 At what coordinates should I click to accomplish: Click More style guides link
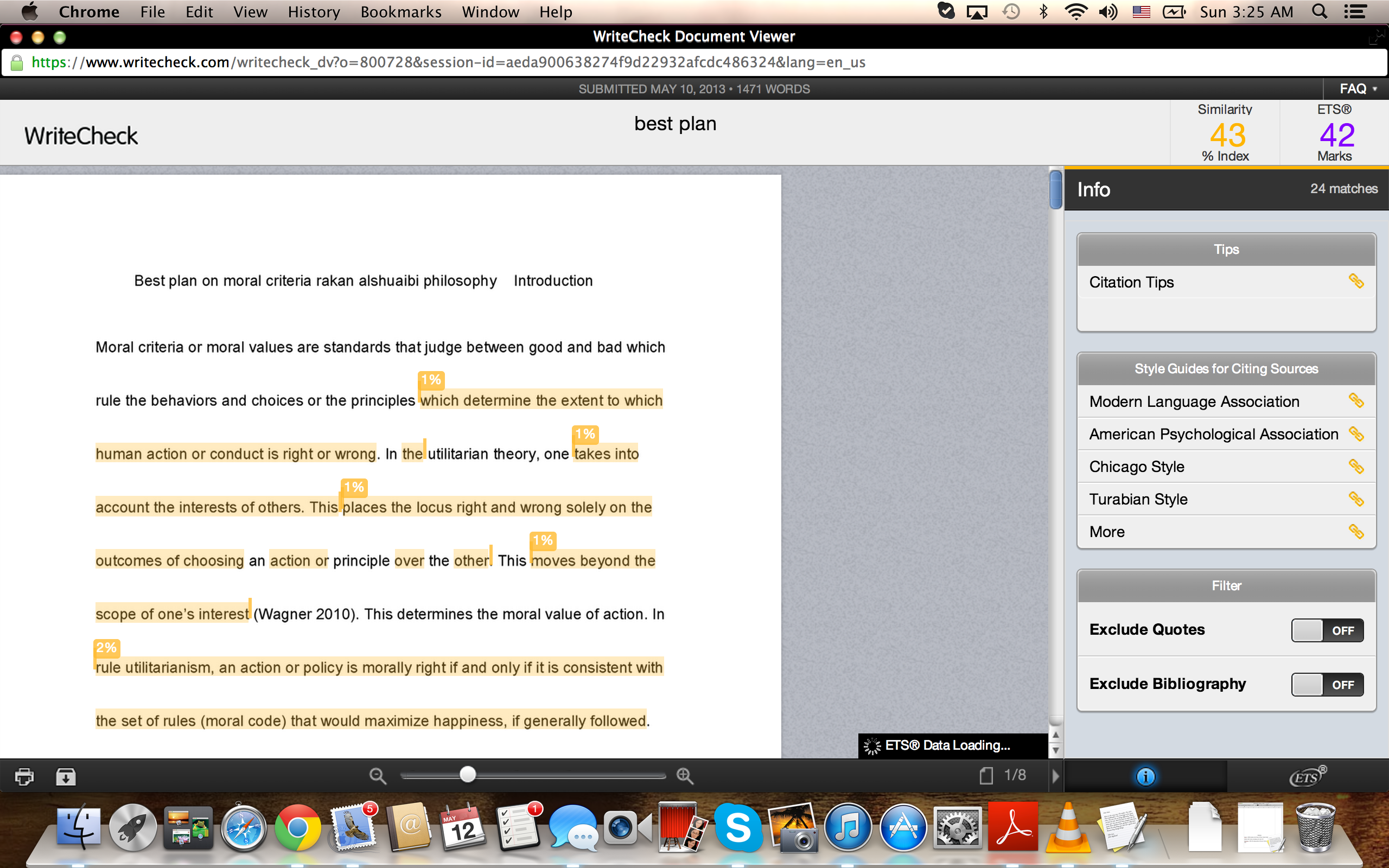pyautogui.click(x=1226, y=532)
